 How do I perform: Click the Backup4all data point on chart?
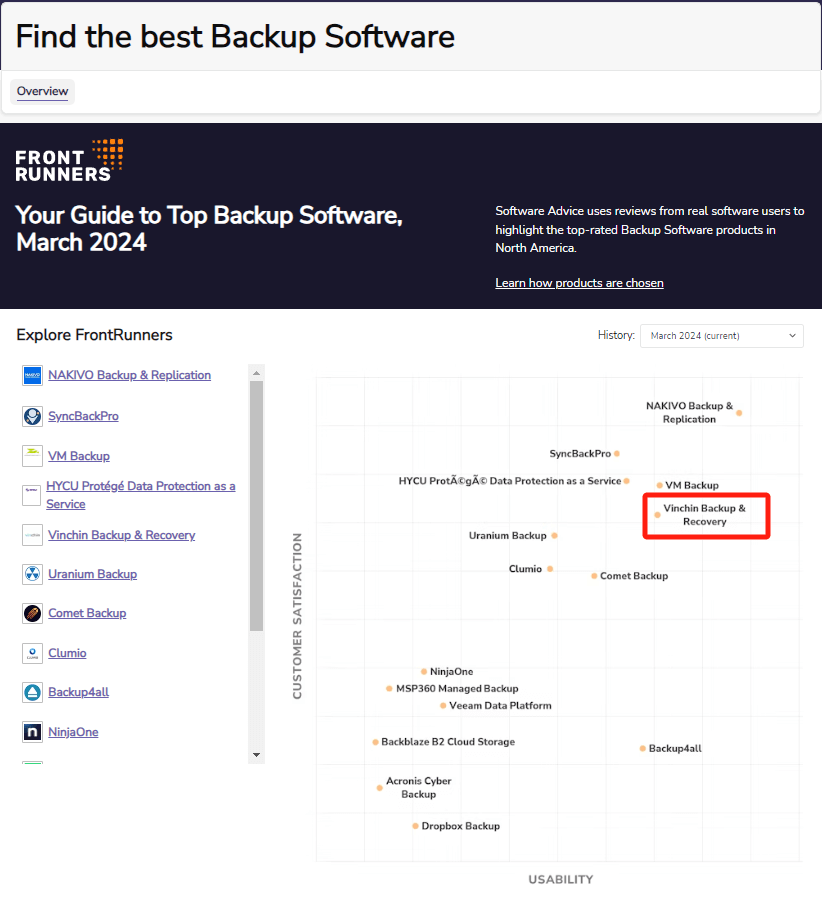coord(643,748)
